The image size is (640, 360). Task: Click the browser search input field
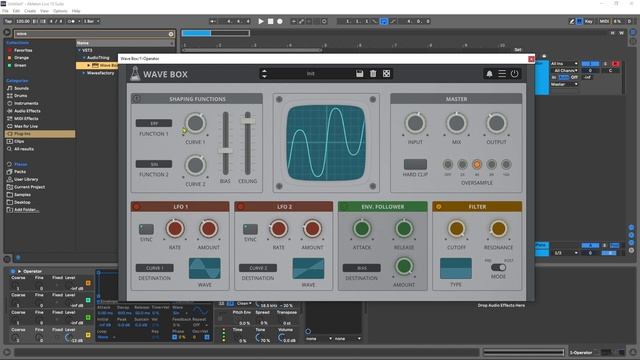(x=91, y=34)
